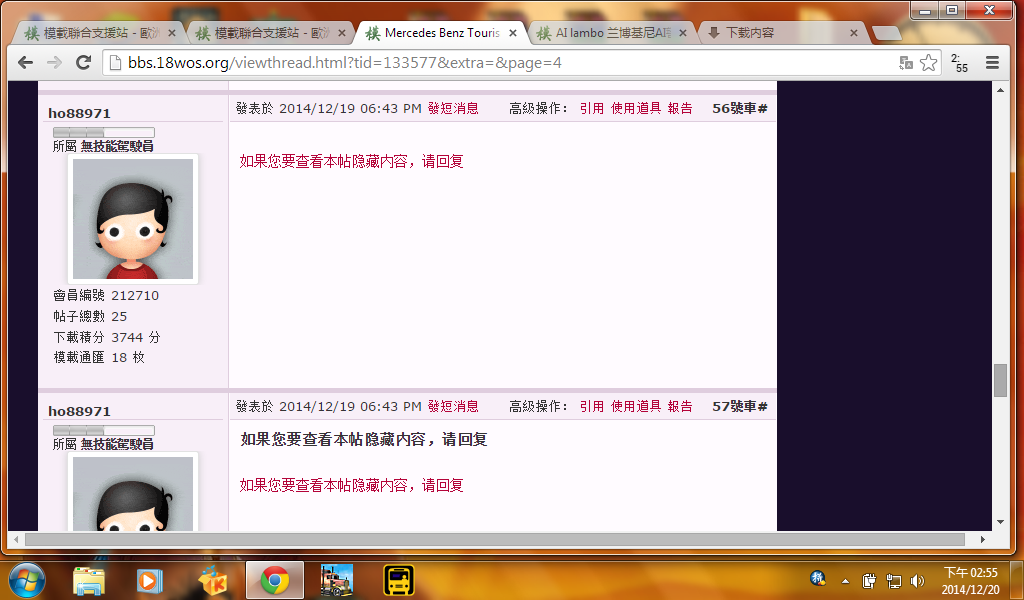1024x600 pixels.
Task: Open the media player taskbar icon
Action: tap(150, 580)
